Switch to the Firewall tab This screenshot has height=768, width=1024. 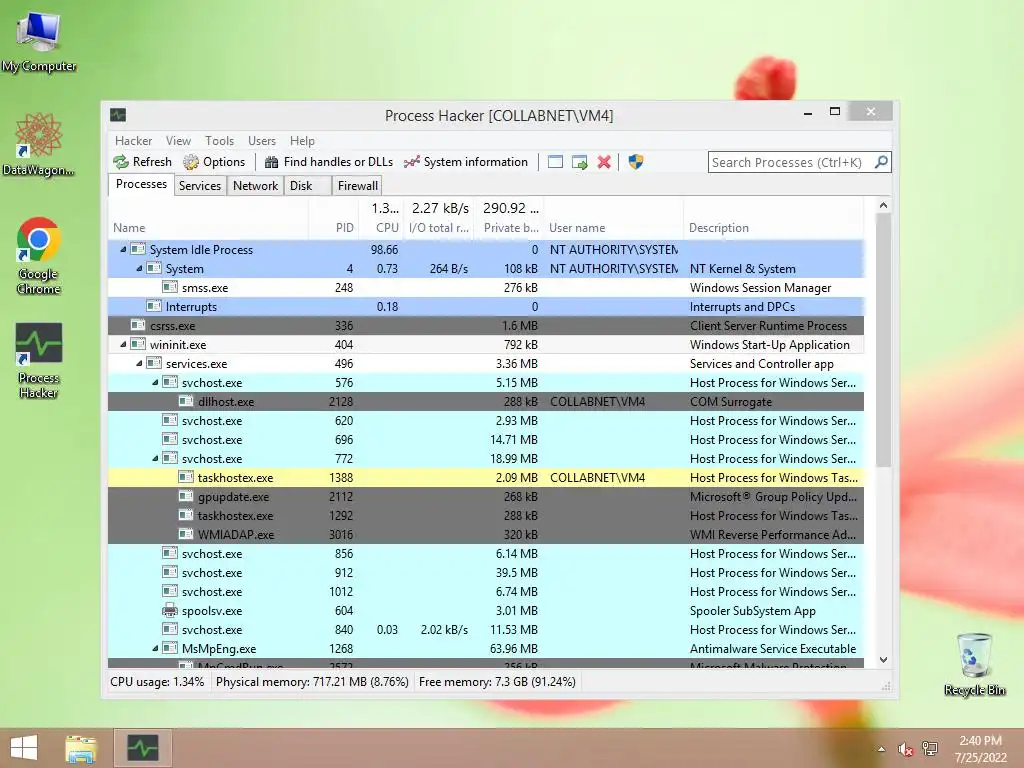tap(357, 186)
